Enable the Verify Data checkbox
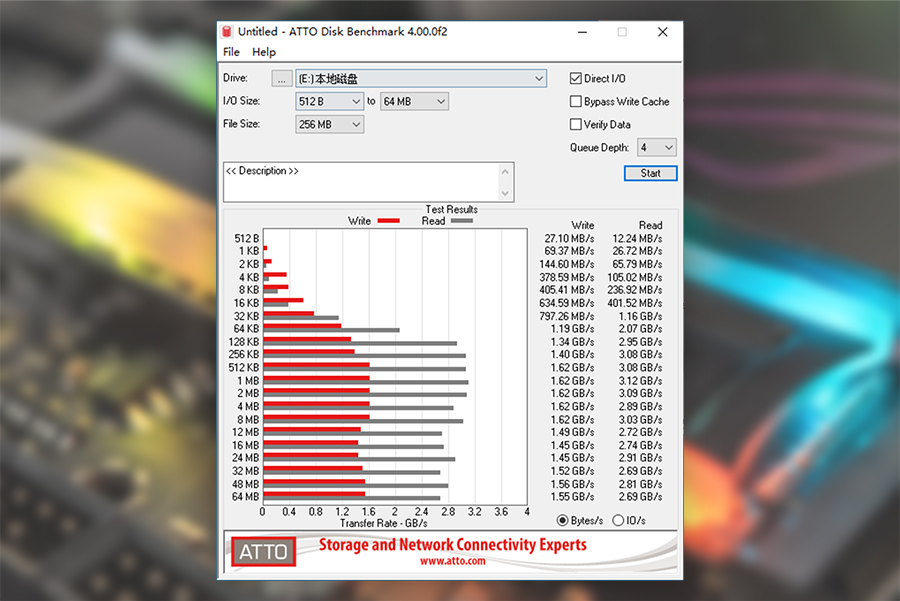 [x=576, y=125]
